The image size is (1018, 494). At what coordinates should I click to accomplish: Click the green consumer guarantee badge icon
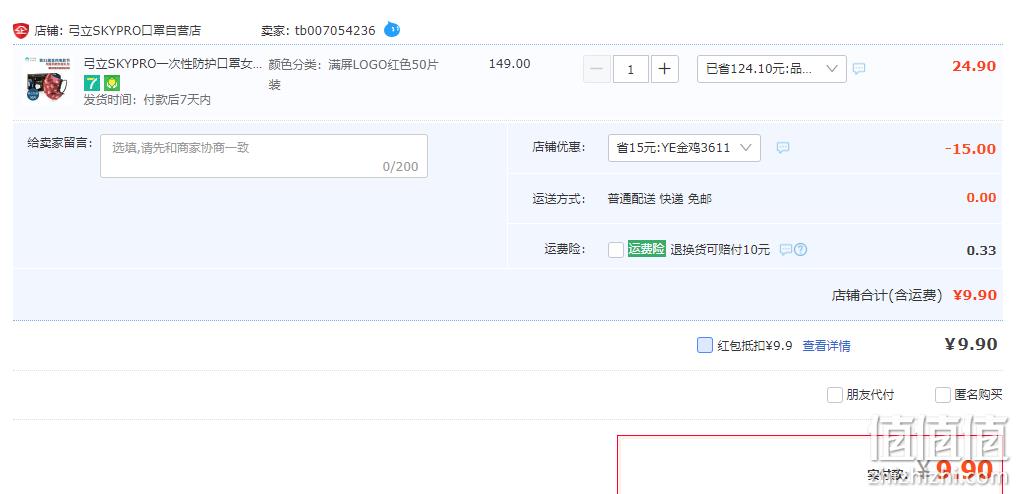click(112, 82)
